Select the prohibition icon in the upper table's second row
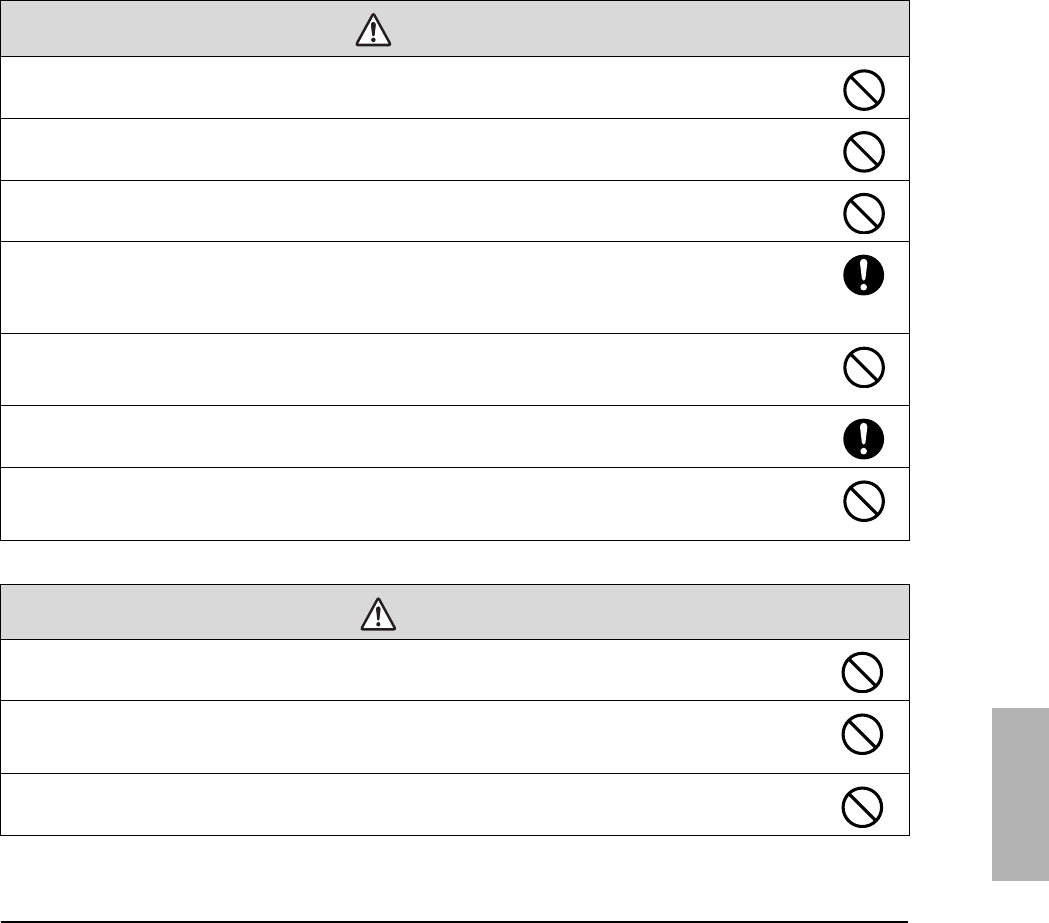Viewport: 1049px width, 923px height. [x=862, y=153]
